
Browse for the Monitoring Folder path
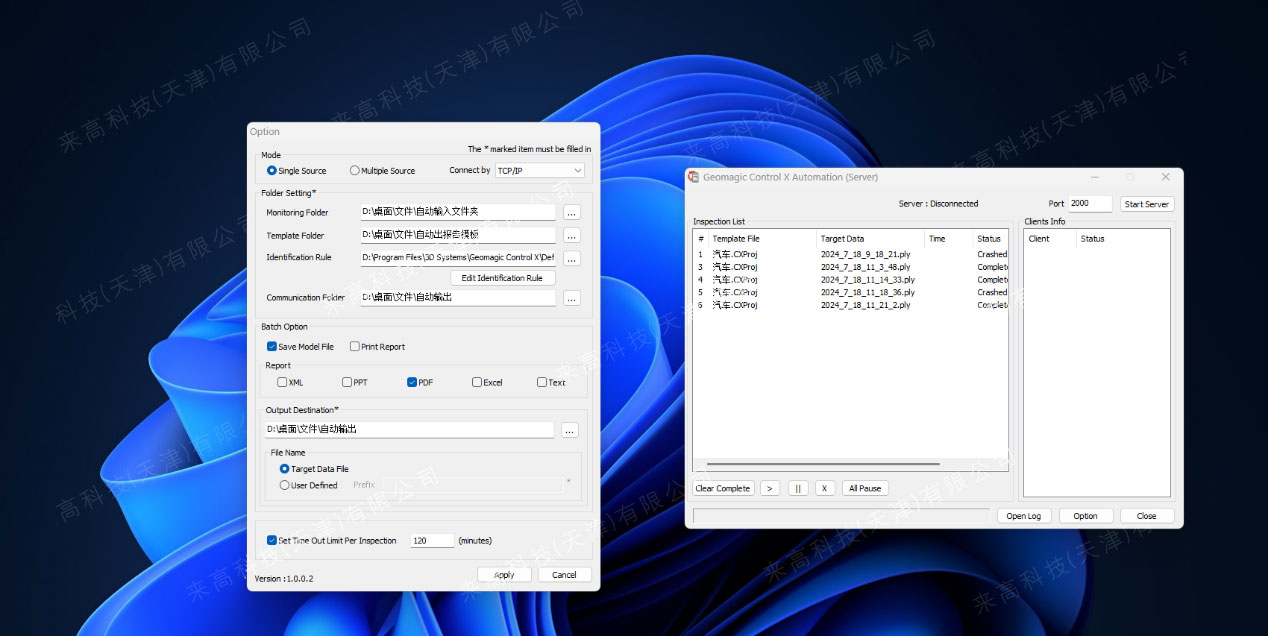click(571, 212)
